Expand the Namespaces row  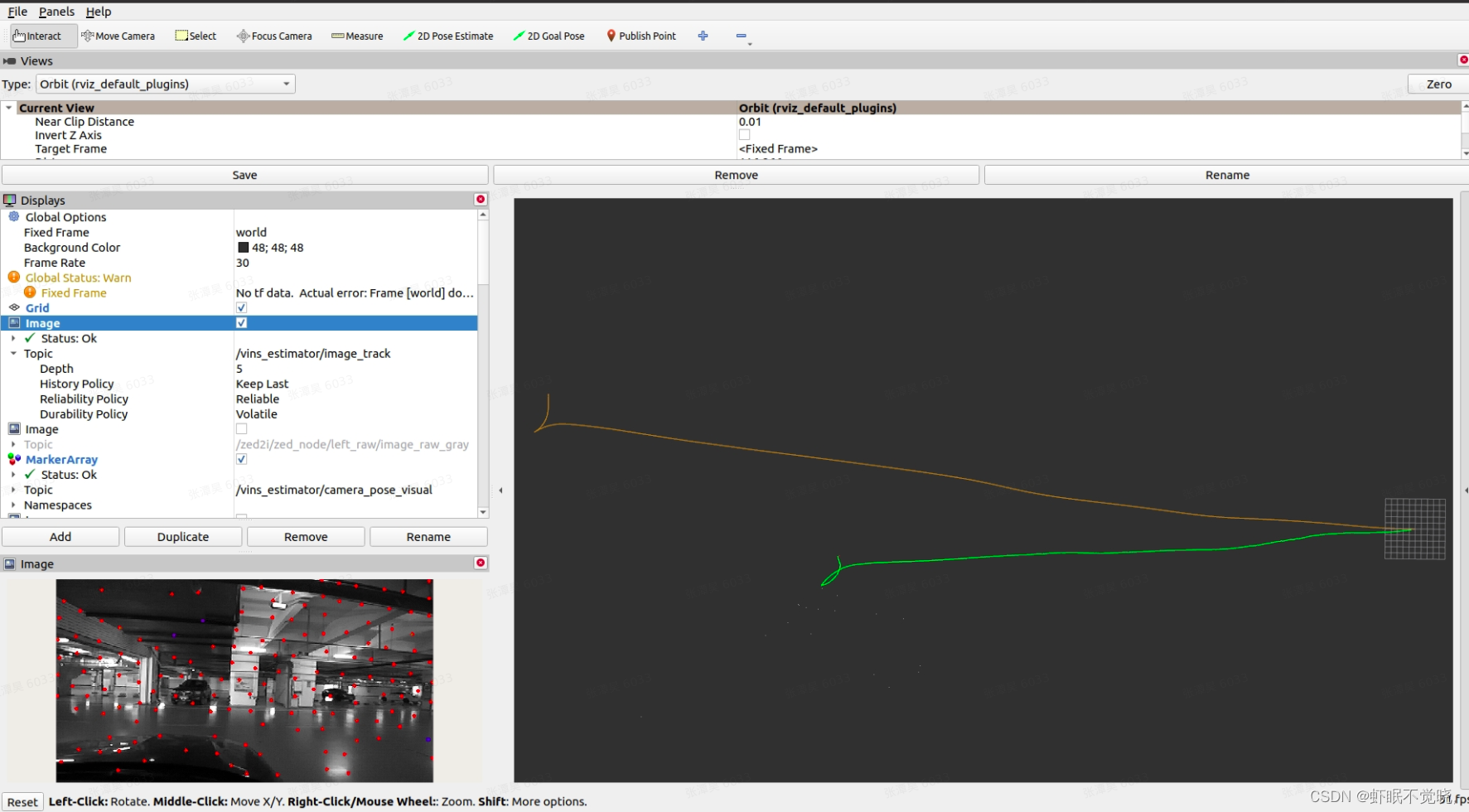click(13, 505)
